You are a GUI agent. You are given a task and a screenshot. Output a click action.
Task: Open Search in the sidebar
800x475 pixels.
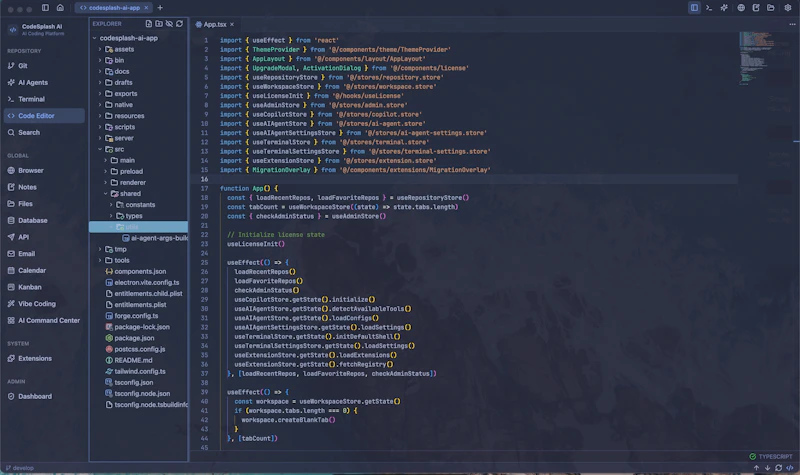tap(44, 133)
